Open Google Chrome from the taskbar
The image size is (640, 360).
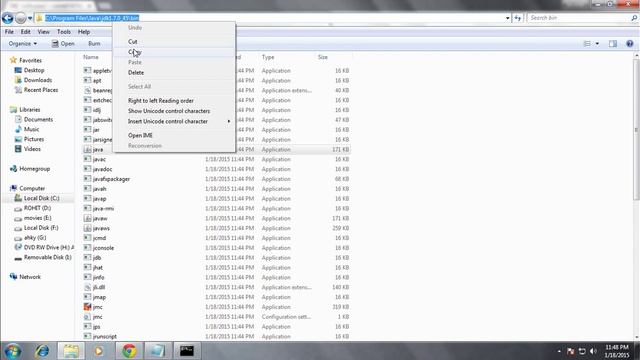coord(129,351)
